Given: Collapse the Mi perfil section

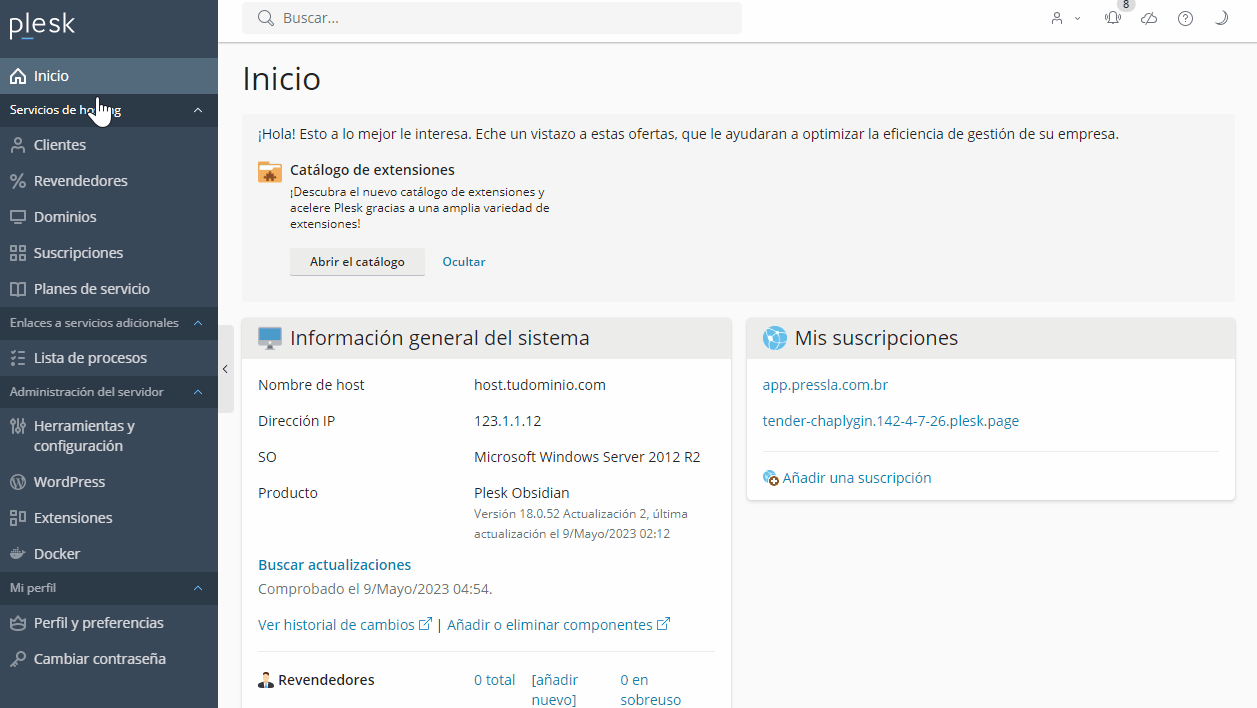Looking at the screenshot, I should 198,588.
